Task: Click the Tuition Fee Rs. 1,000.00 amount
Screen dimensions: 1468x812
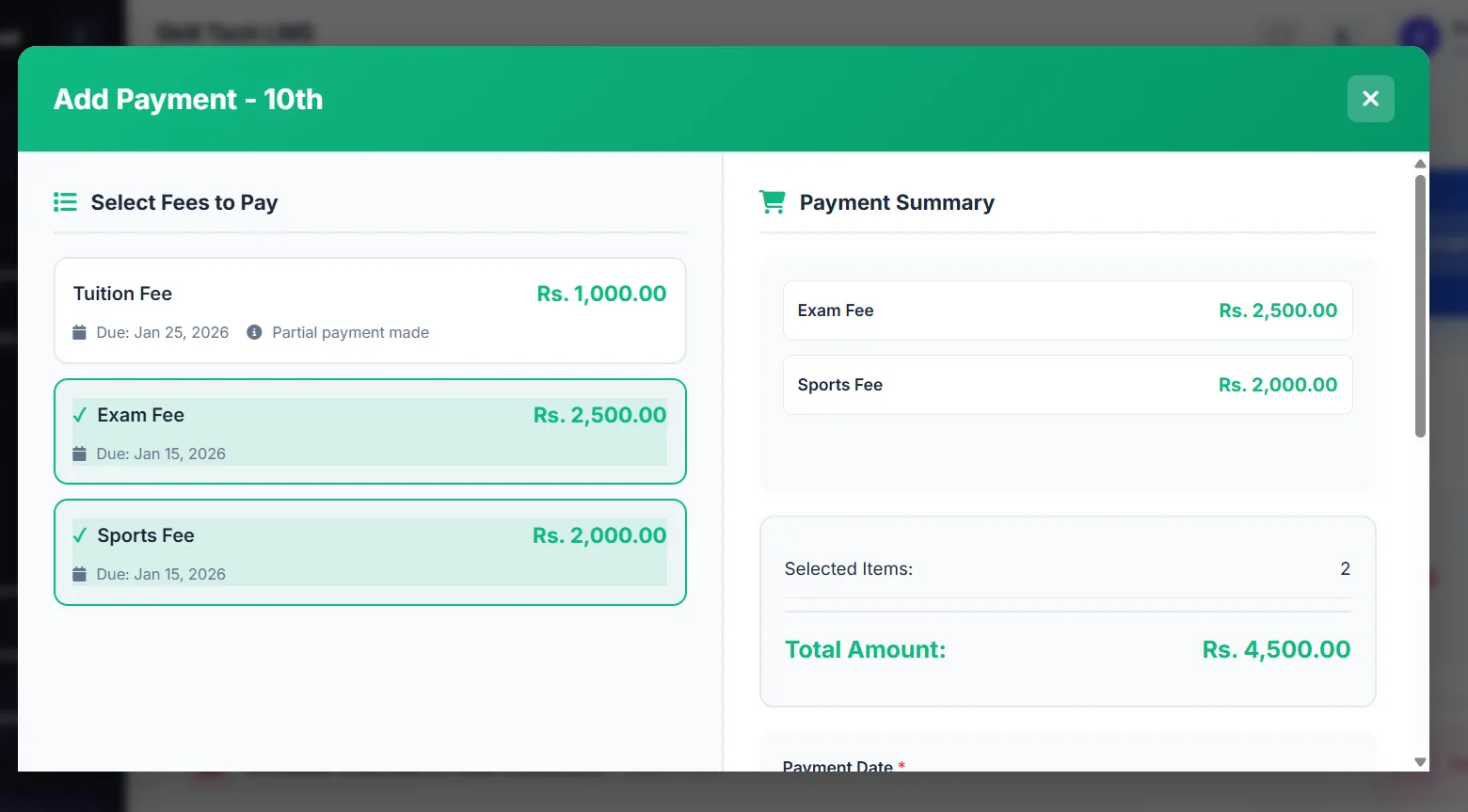Action: [601, 294]
